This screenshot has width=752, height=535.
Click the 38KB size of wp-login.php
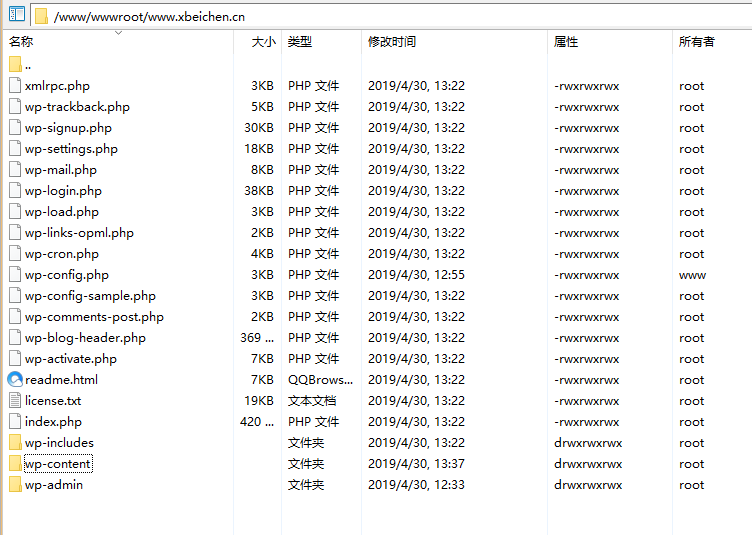coord(259,191)
